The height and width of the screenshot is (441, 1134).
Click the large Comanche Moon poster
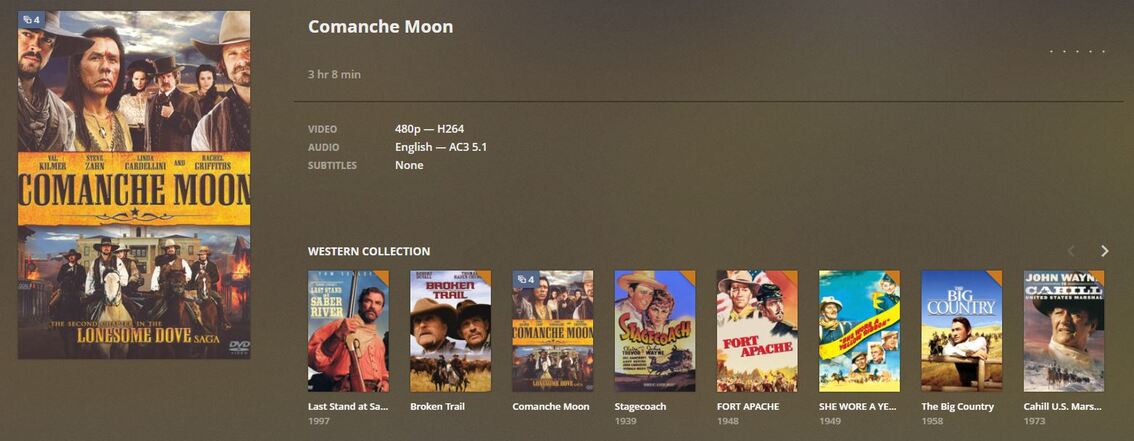pos(134,184)
